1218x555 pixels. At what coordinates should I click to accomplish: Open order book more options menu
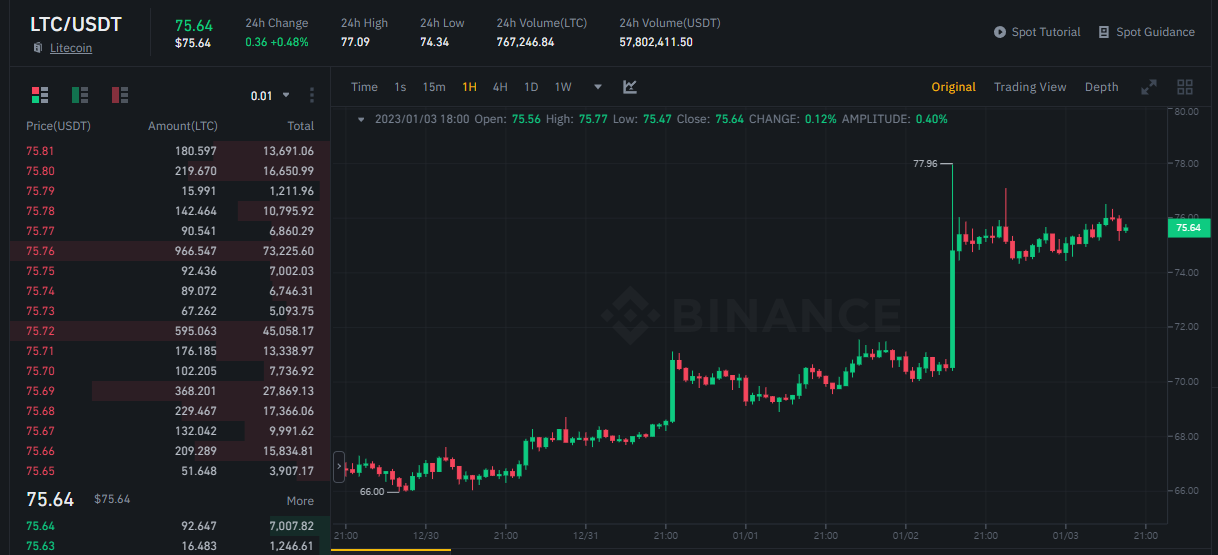click(312, 95)
